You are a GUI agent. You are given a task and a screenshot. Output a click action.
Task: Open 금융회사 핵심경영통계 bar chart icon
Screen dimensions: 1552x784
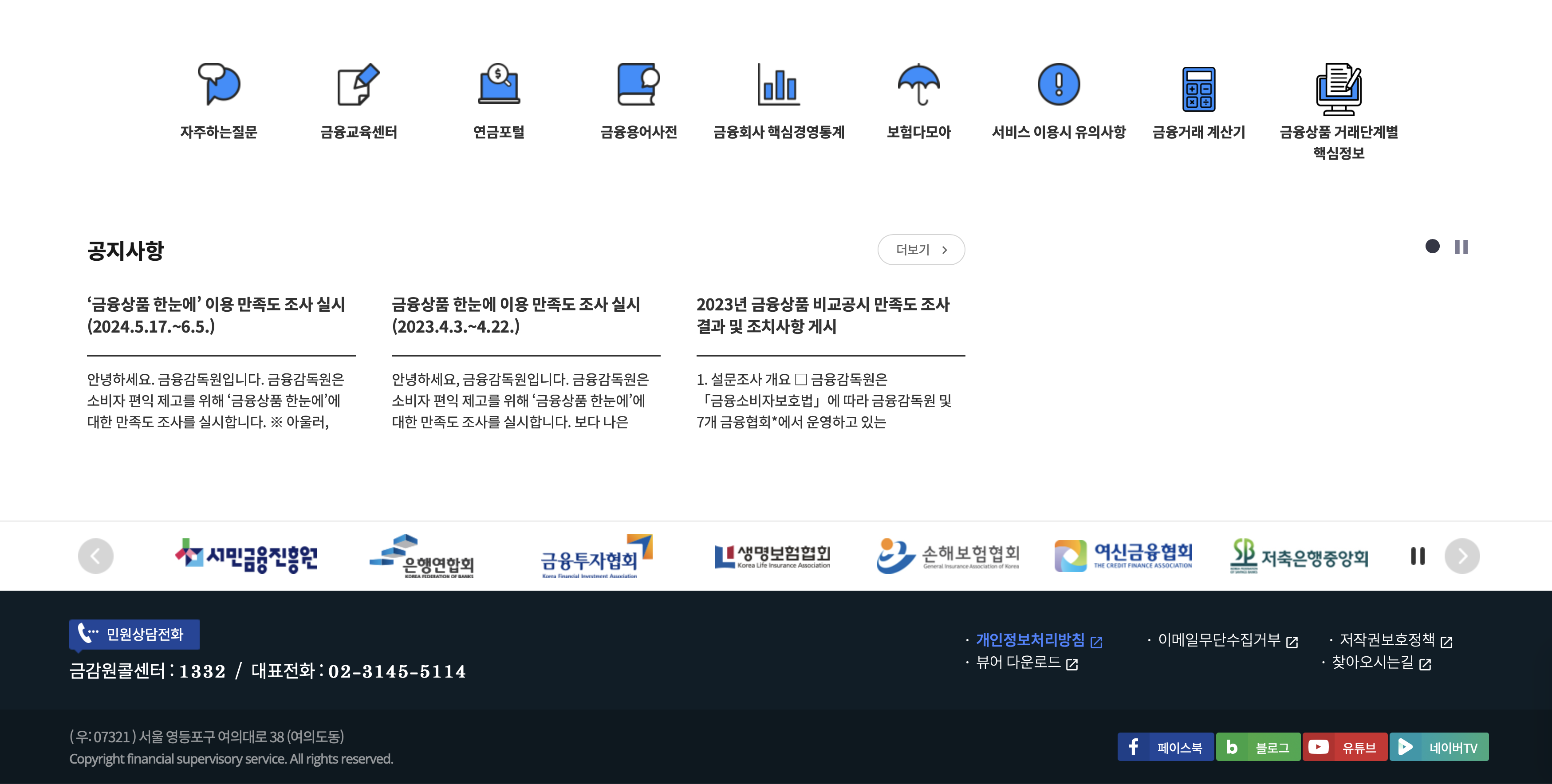pos(778,84)
